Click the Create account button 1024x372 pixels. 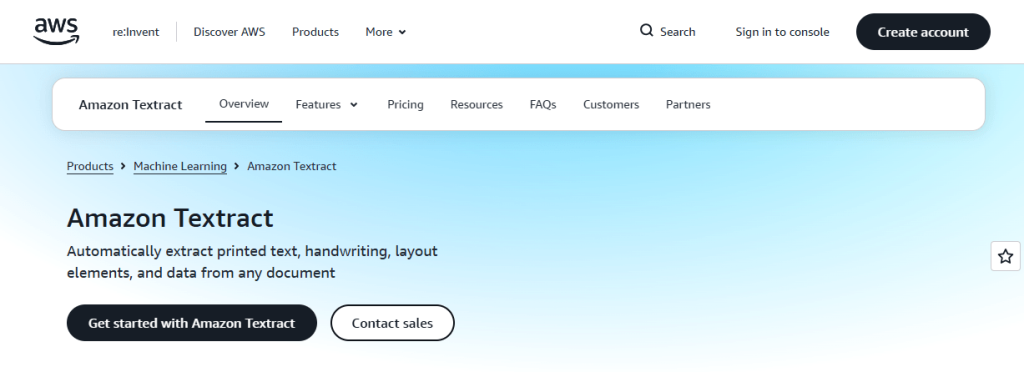click(923, 31)
